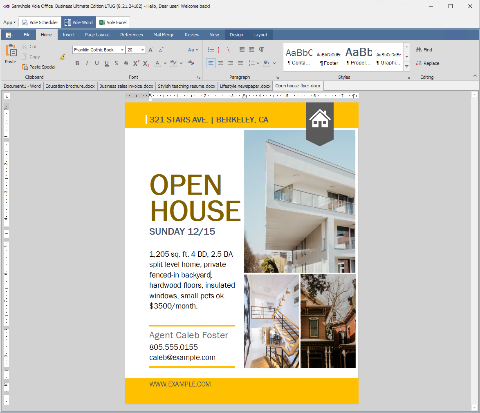Open the font color dropdown arrow
The width and height of the screenshot is (480, 413).
pyautogui.click(x=165, y=63)
